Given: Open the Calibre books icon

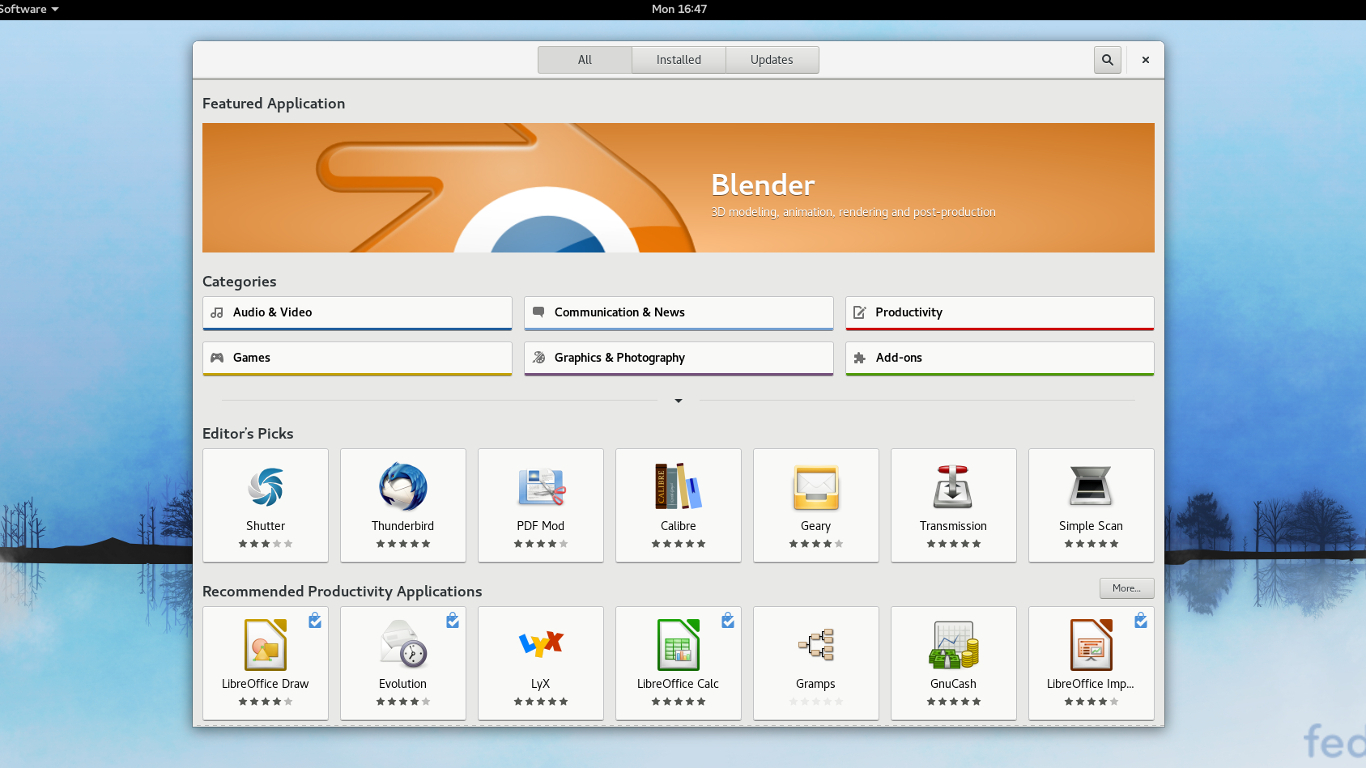Looking at the screenshot, I should point(678,487).
